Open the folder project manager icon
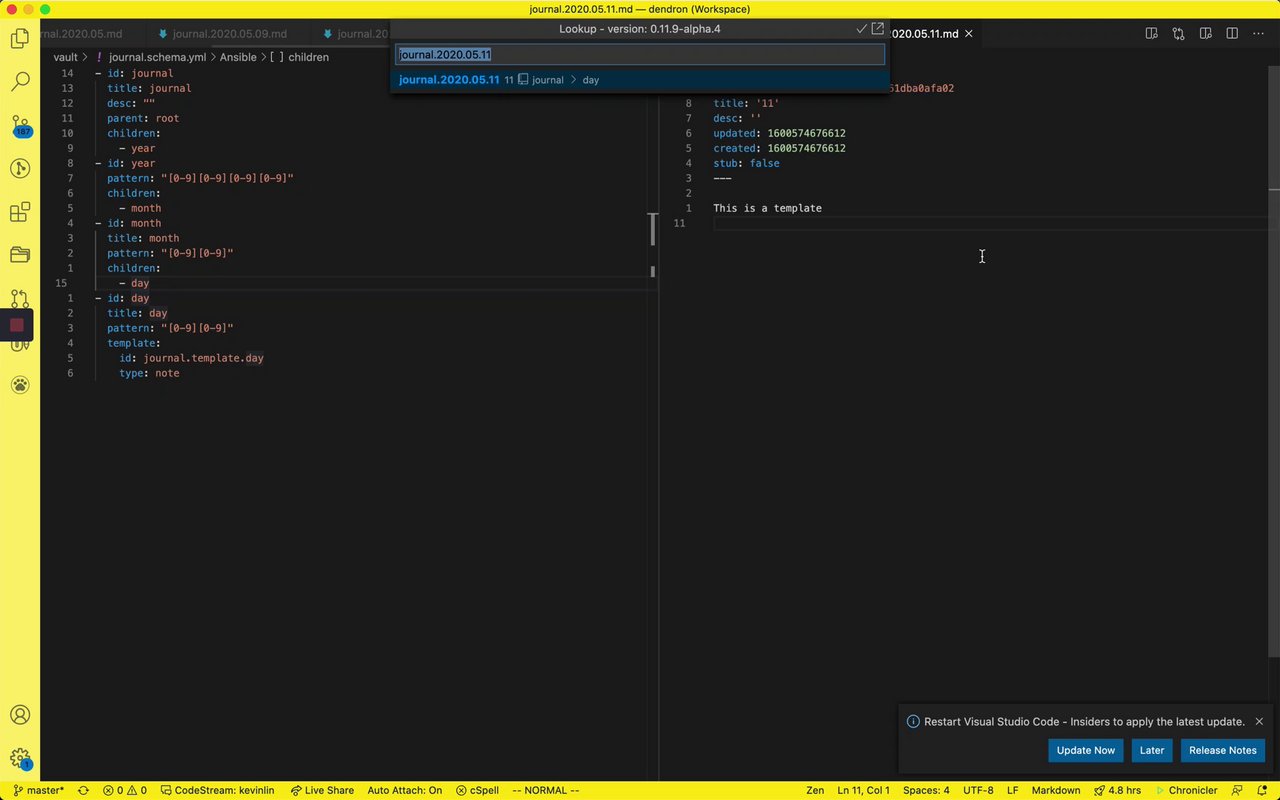Viewport: 1280px width, 800px height. pos(20,255)
